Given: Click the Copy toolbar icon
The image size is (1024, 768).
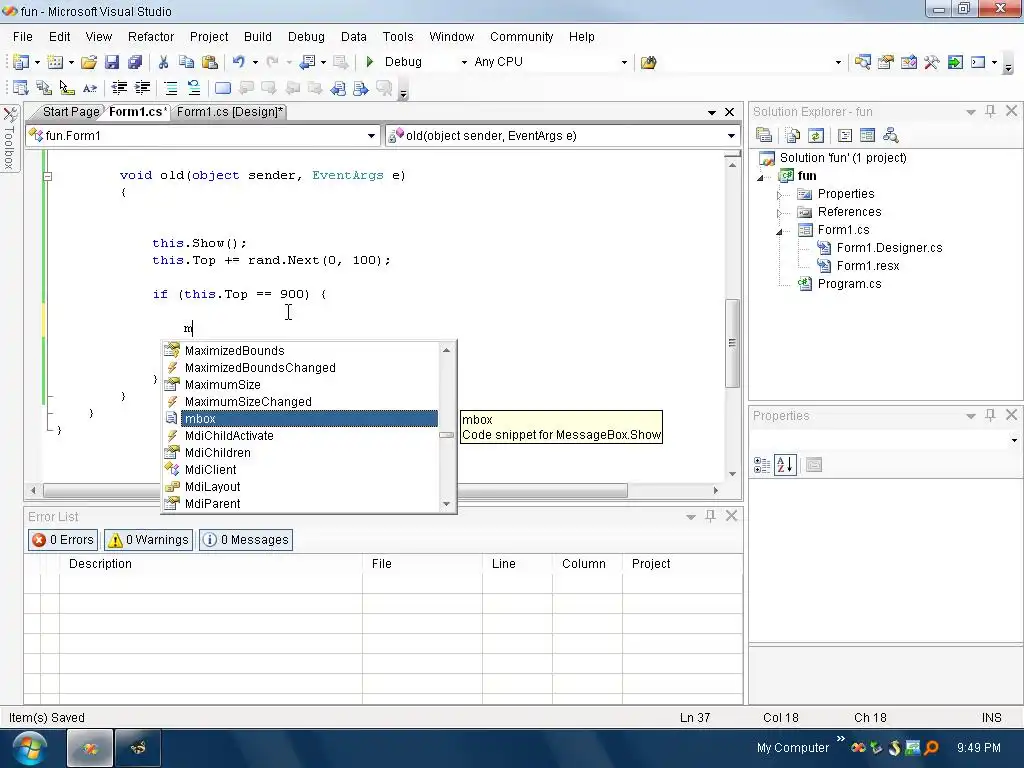Looking at the screenshot, I should tap(186, 62).
